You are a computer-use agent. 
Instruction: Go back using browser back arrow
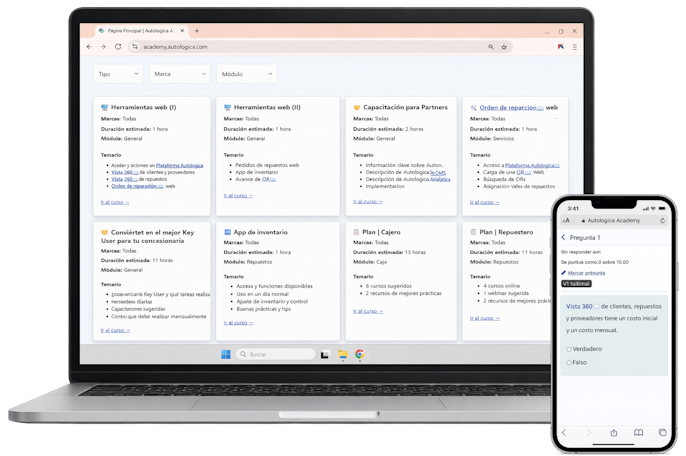coord(89,46)
